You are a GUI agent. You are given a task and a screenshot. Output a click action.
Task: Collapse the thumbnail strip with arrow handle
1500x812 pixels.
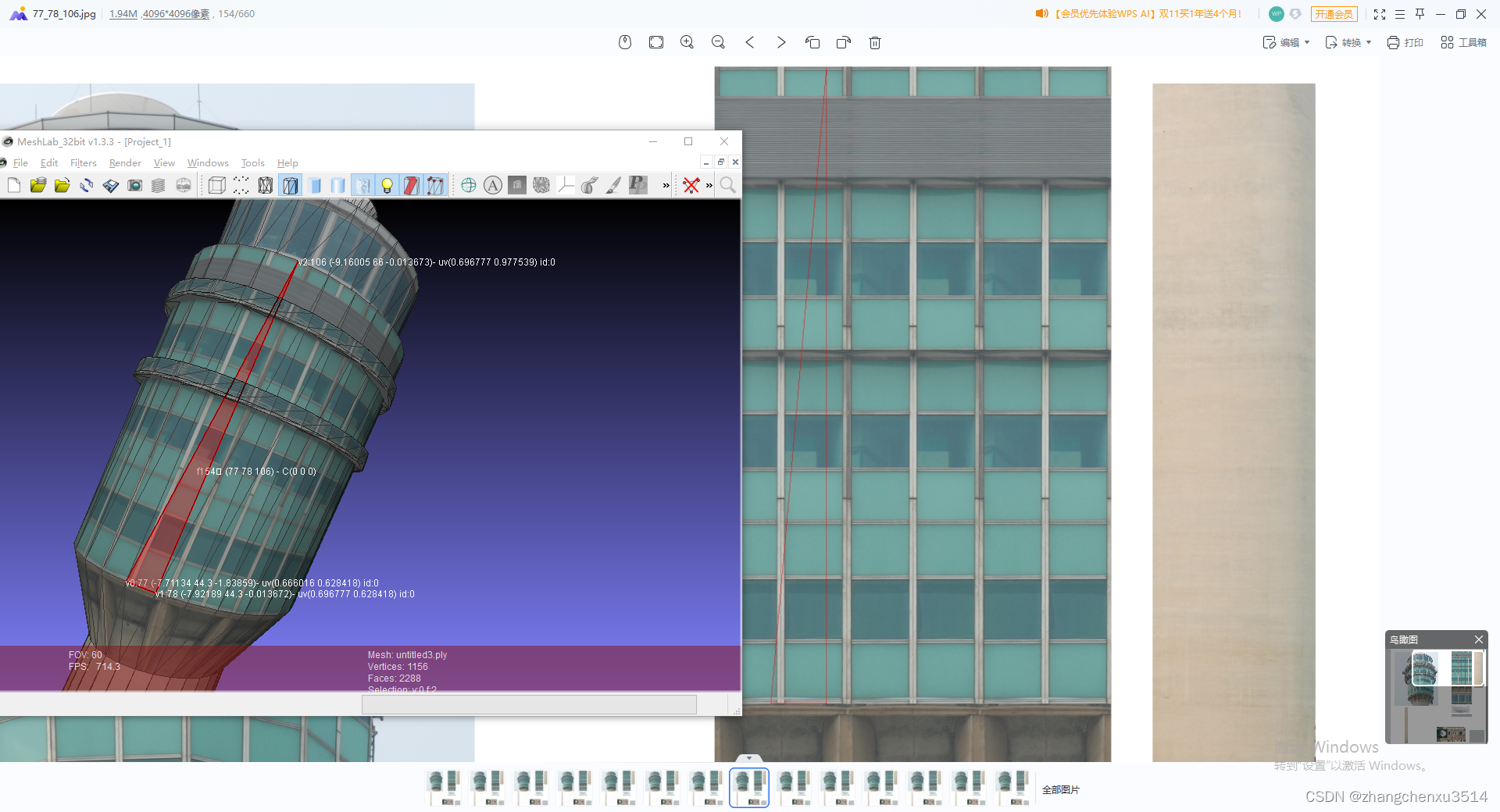(749, 758)
